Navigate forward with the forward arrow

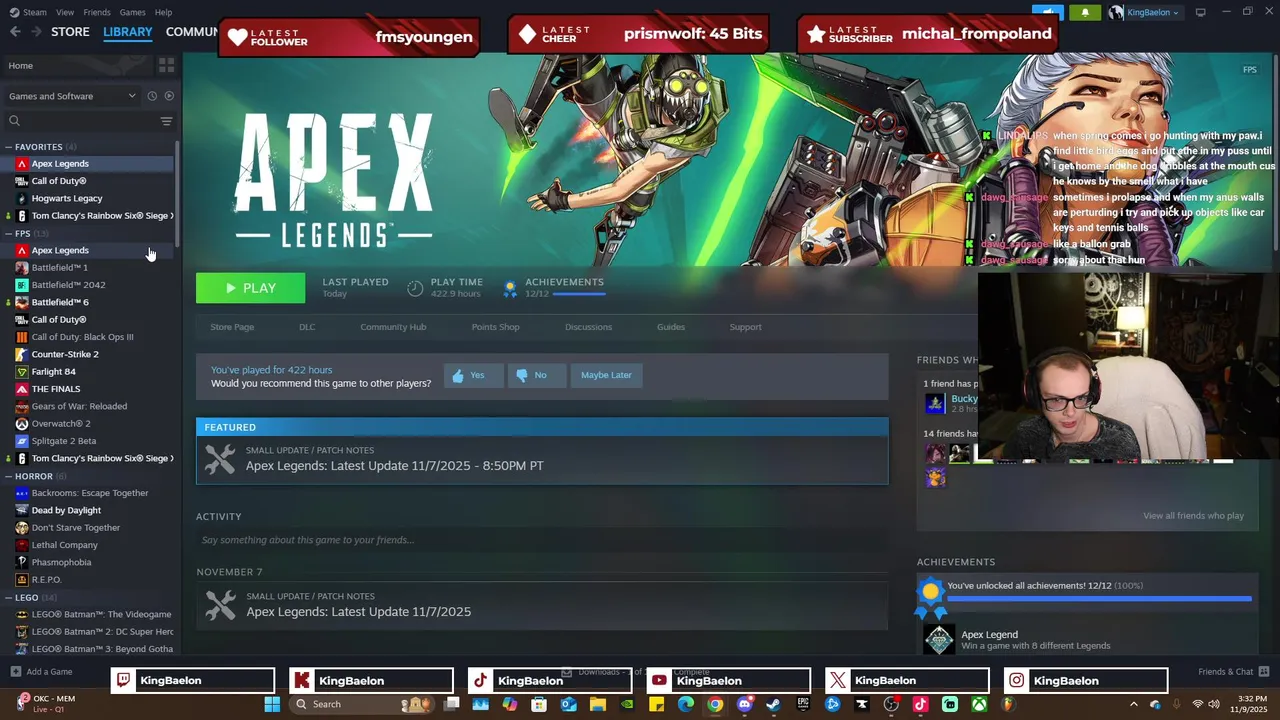coord(36,32)
